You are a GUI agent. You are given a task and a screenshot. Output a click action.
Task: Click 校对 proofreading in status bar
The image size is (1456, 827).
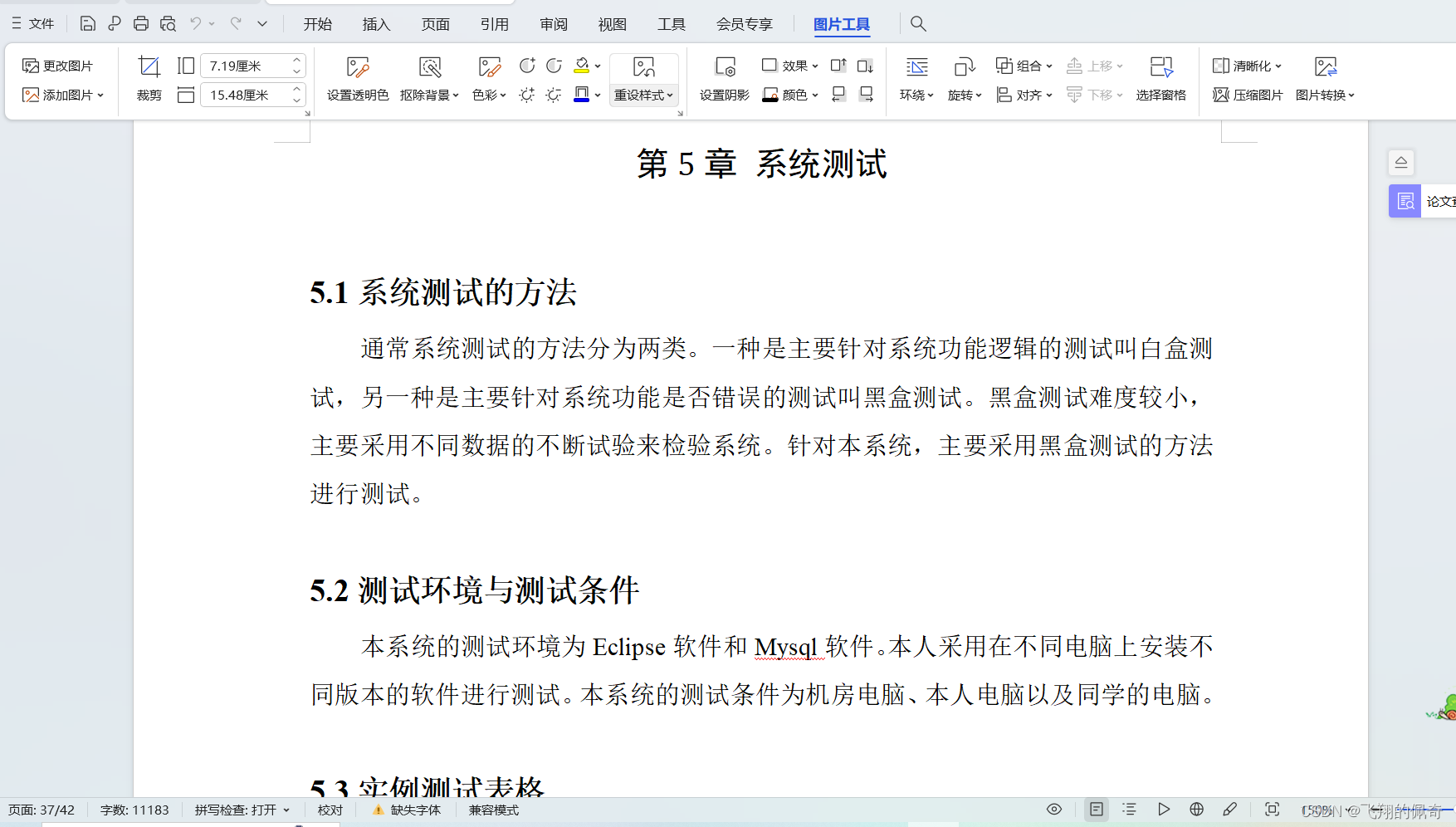(x=330, y=810)
